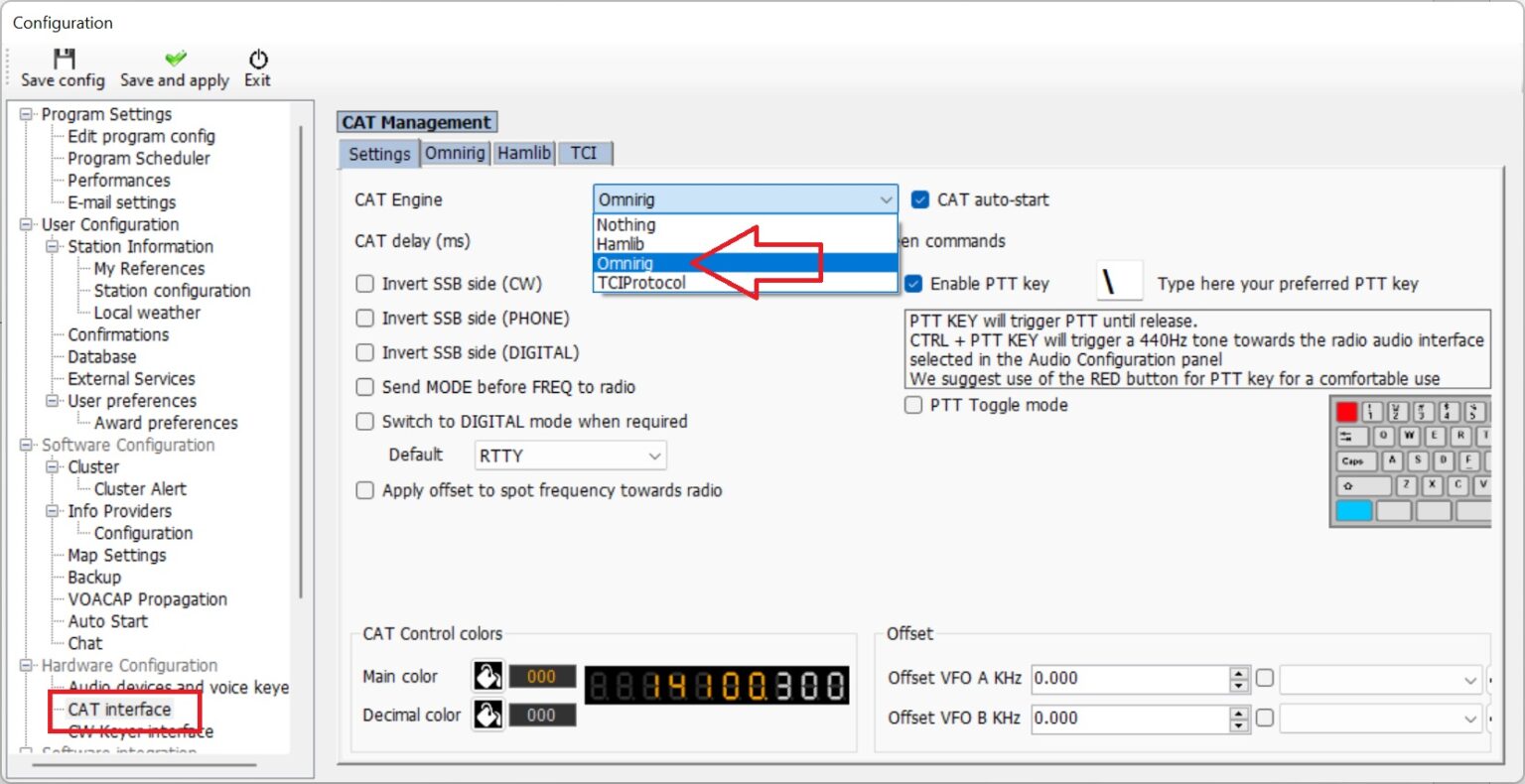Click the PTT key symbol box showing backslash
This screenshot has height=784, width=1525.
pyautogui.click(x=1119, y=281)
